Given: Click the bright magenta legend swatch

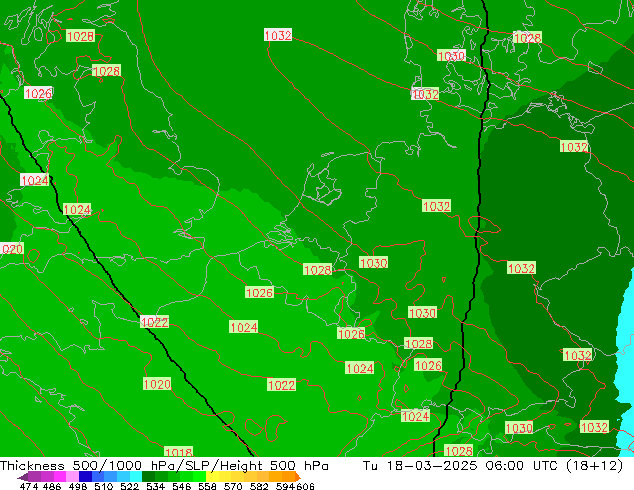Looking at the screenshot, I should [x=60, y=476].
